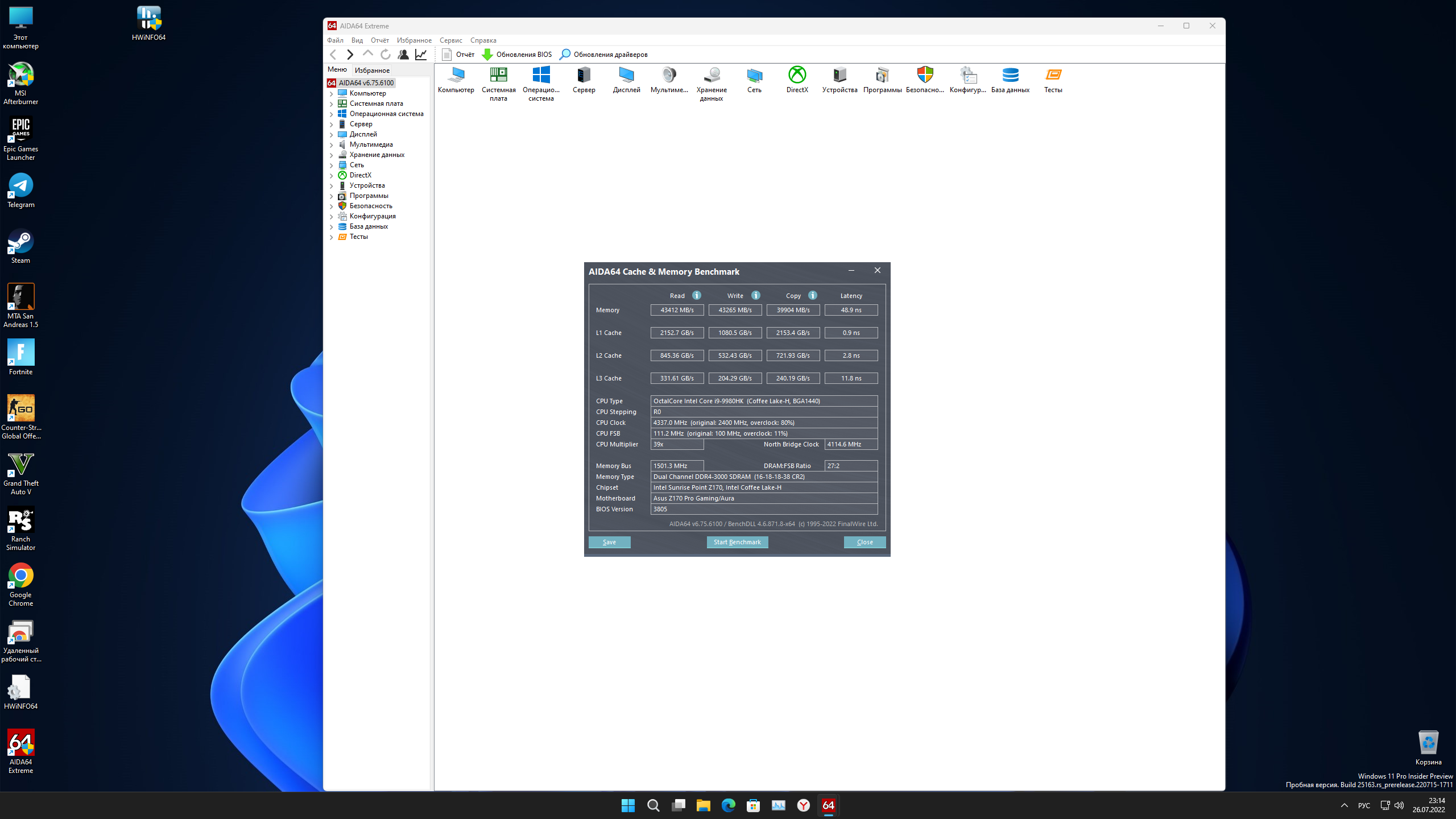The image size is (1456, 819).
Task: Click the Copy info icon in benchmark
Action: pyautogui.click(x=813, y=295)
